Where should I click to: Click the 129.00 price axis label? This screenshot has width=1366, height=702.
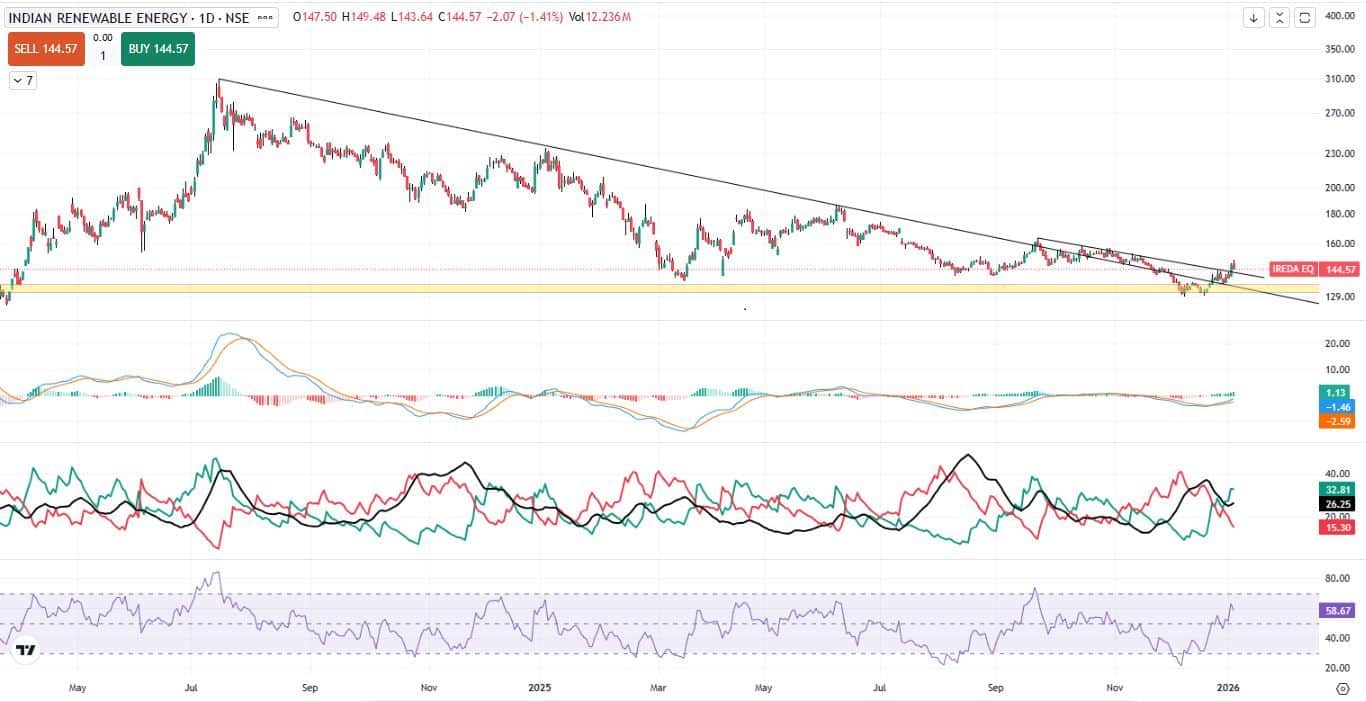[1339, 298]
